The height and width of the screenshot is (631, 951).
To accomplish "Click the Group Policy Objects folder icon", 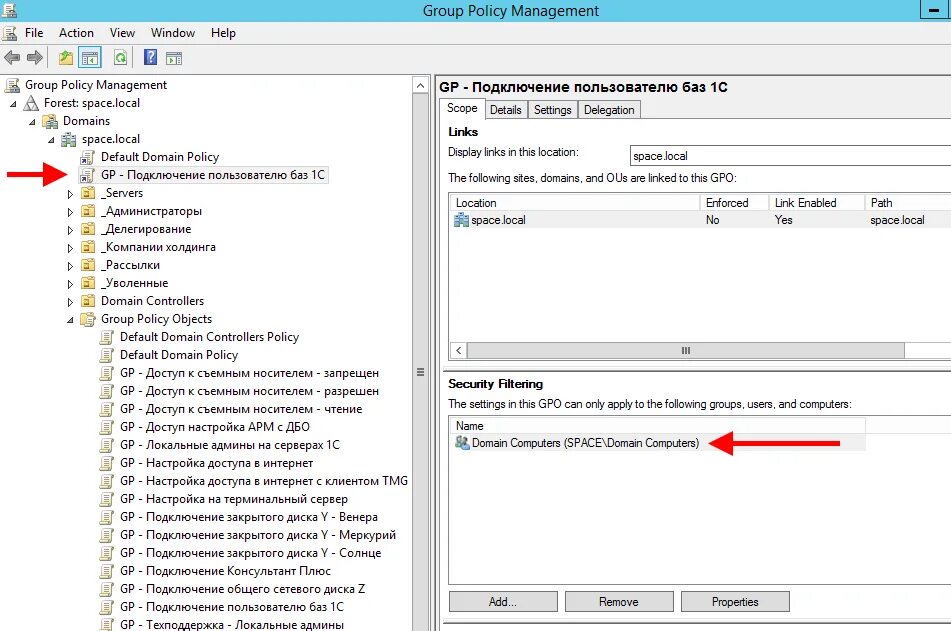I will pyautogui.click(x=88, y=319).
